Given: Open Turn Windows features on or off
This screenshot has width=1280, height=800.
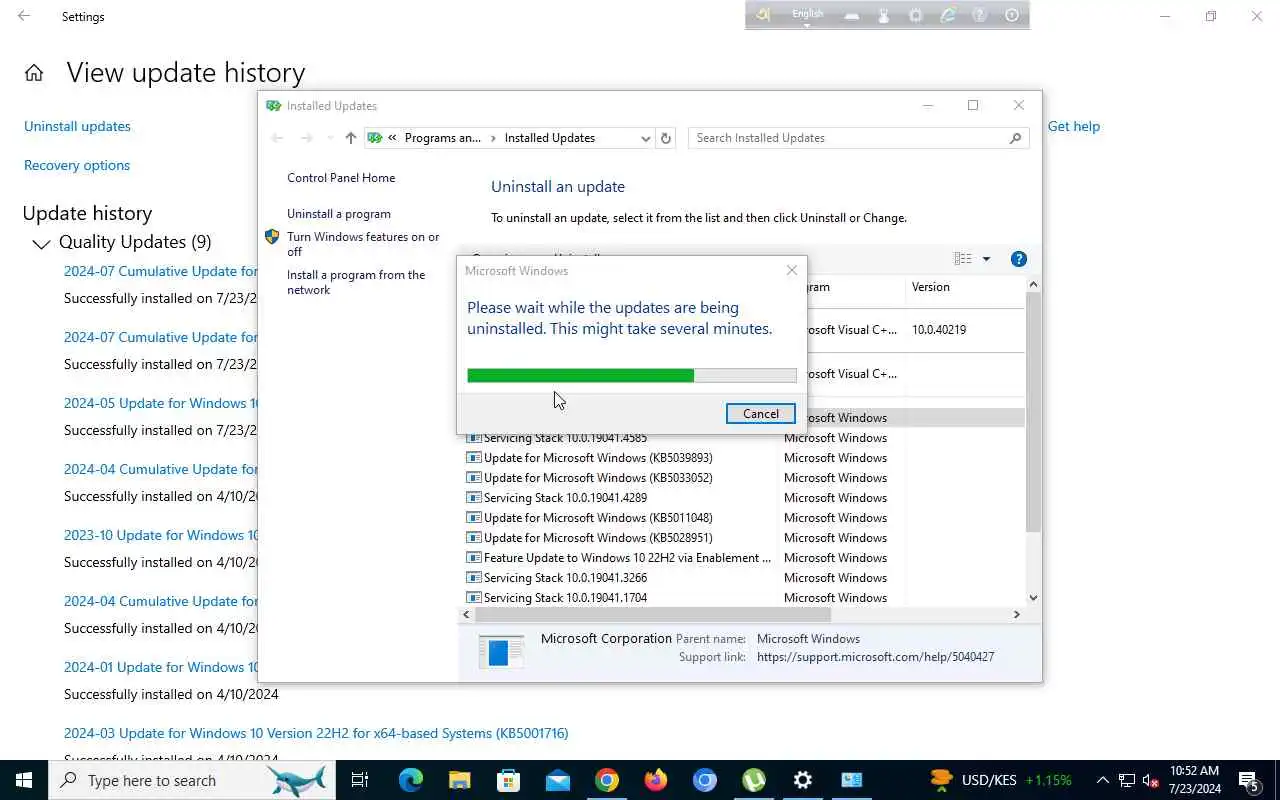Looking at the screenshot, I should (363, 244).
